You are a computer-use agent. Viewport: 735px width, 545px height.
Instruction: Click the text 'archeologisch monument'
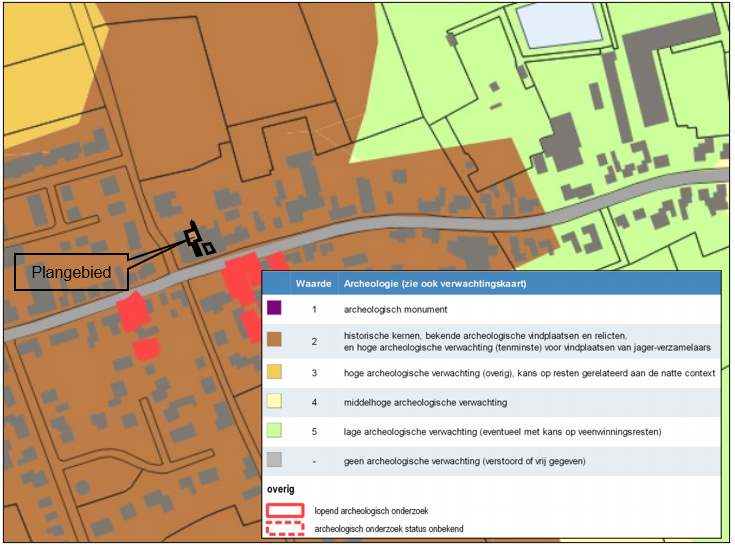pyautogui.click(x=396, y=309)
